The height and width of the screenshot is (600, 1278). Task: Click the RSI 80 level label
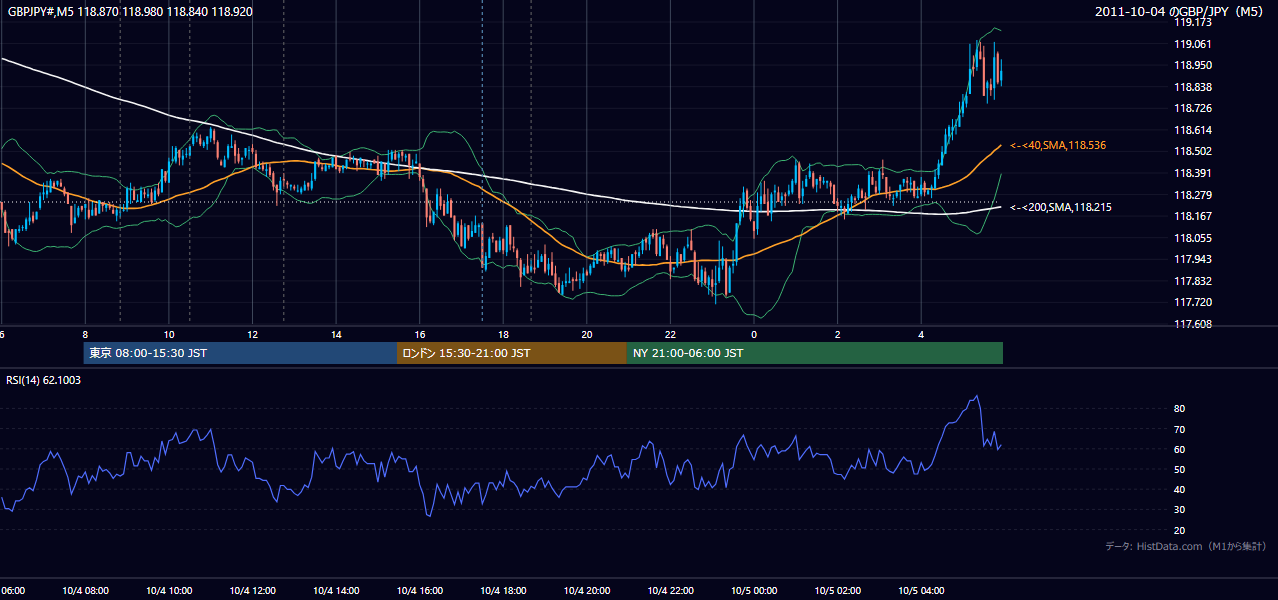(x=1179, y=409)
